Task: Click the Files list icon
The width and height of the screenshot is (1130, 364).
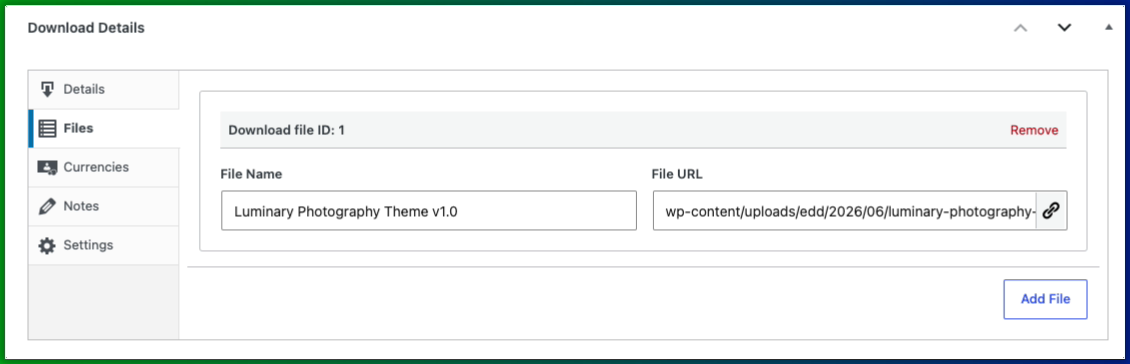Action: click(x=47, y=129)
